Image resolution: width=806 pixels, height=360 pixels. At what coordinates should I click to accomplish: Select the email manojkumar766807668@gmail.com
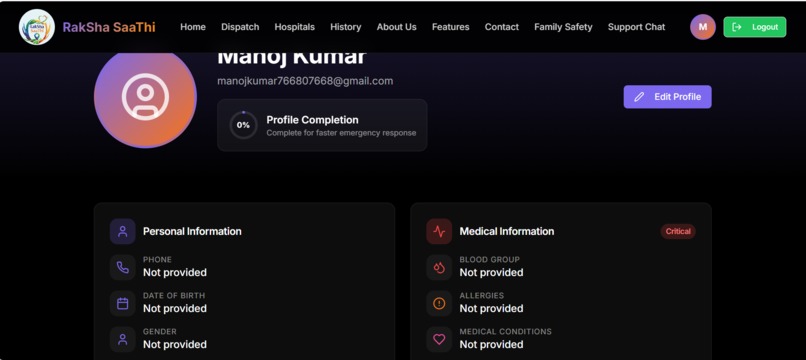tap(305, 81)
